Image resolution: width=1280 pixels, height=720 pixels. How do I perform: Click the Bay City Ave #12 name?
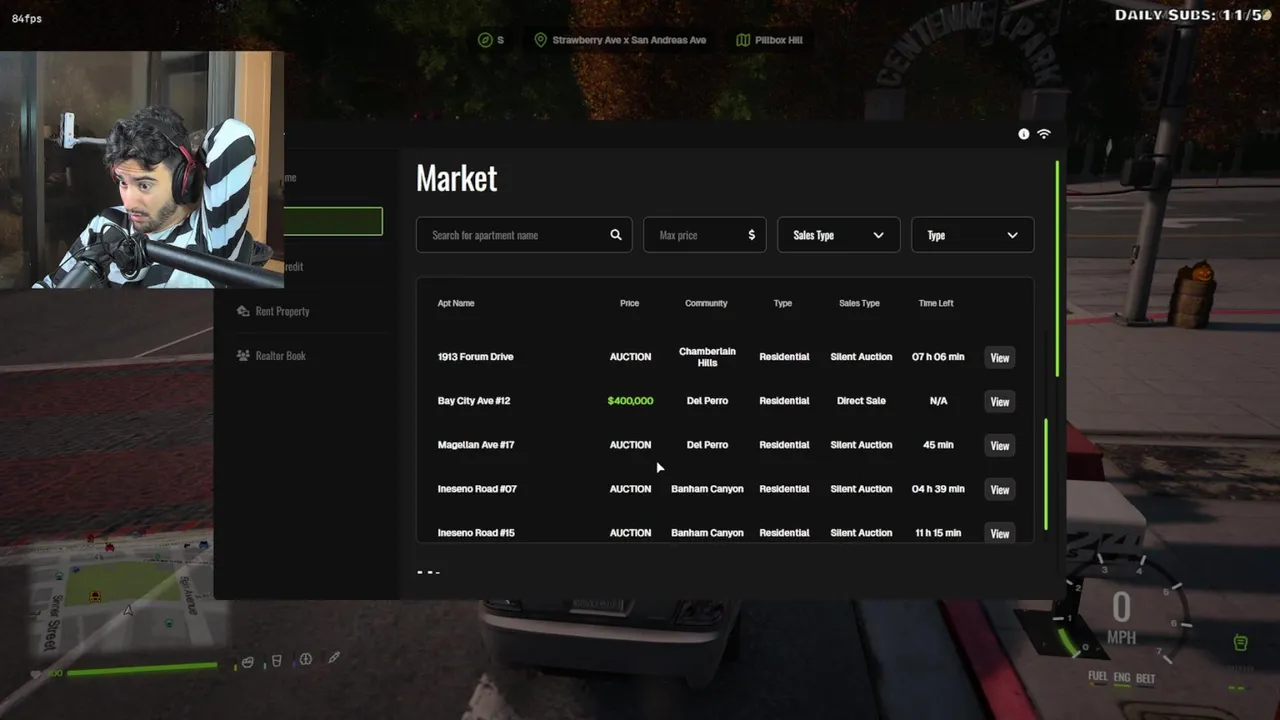(x=474, y=401)
